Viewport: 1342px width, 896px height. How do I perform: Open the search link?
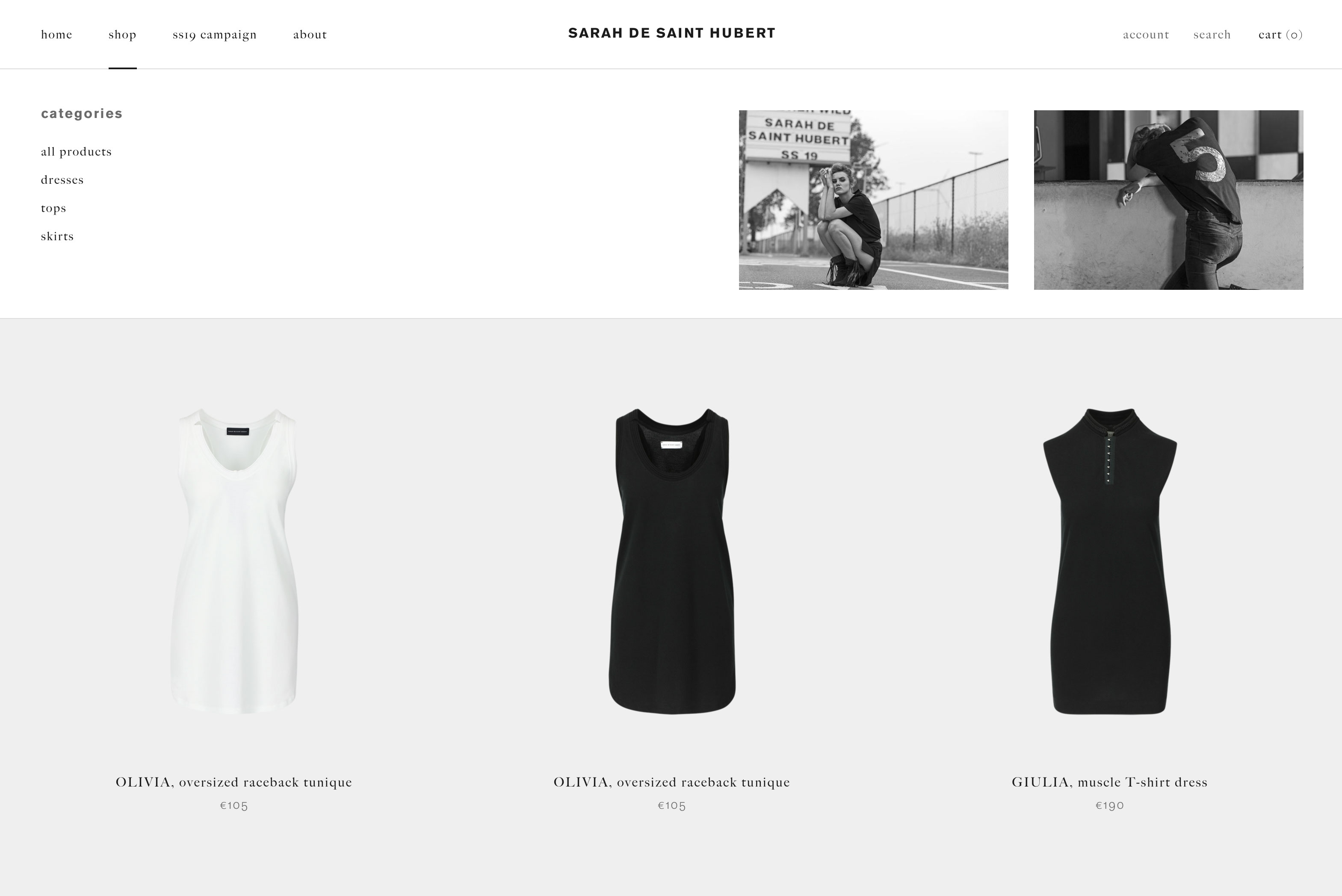point(1212,34)
